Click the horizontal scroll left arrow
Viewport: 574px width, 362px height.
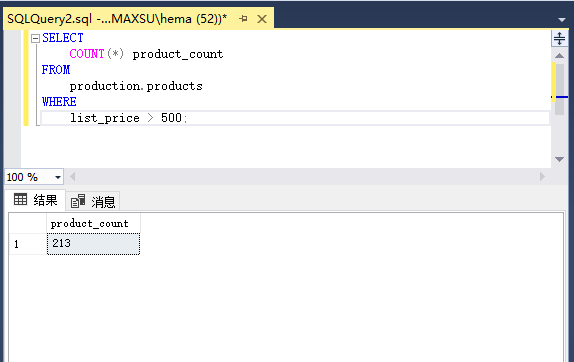point(72,177)
